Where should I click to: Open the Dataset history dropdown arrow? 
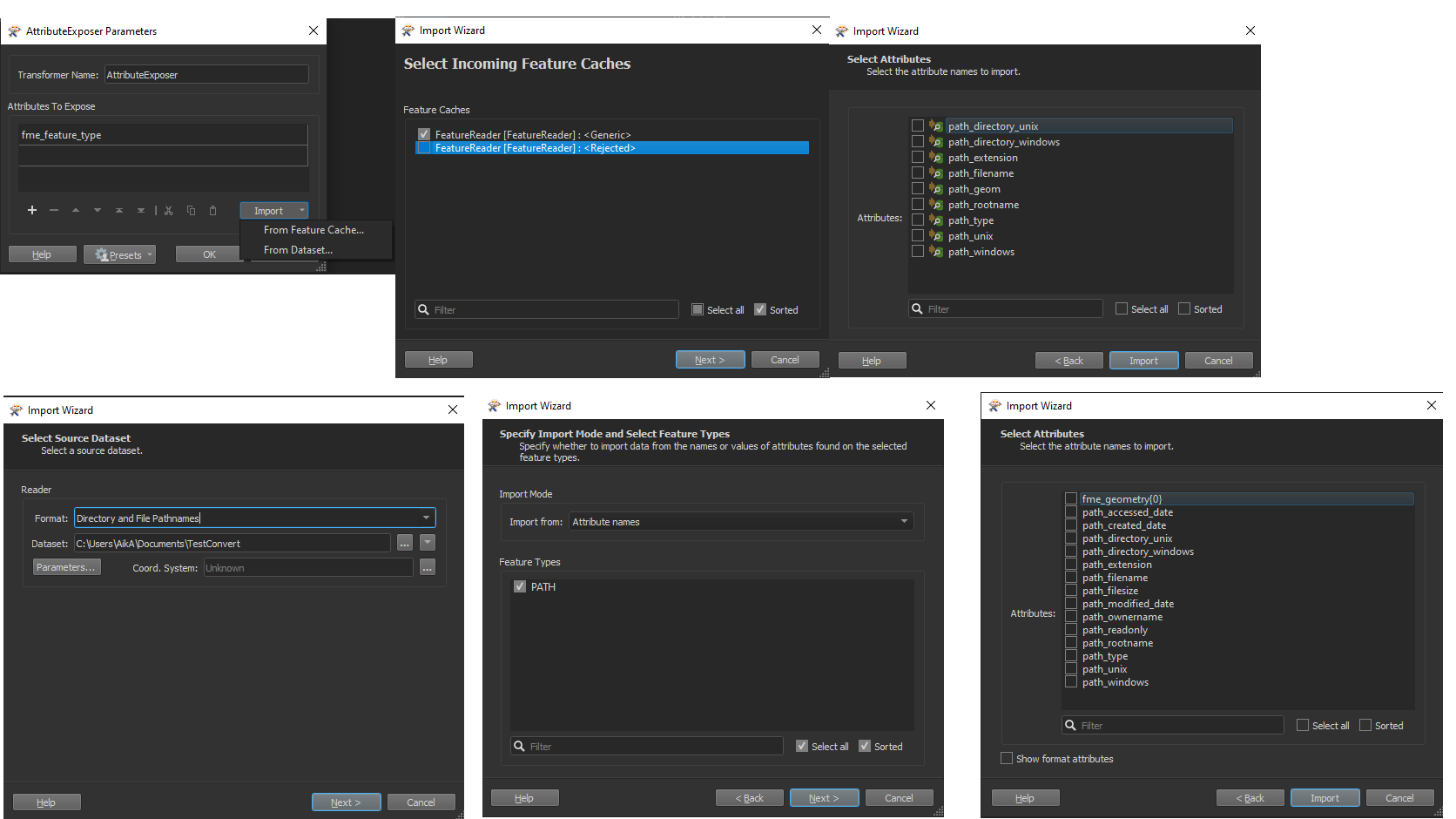428,543
